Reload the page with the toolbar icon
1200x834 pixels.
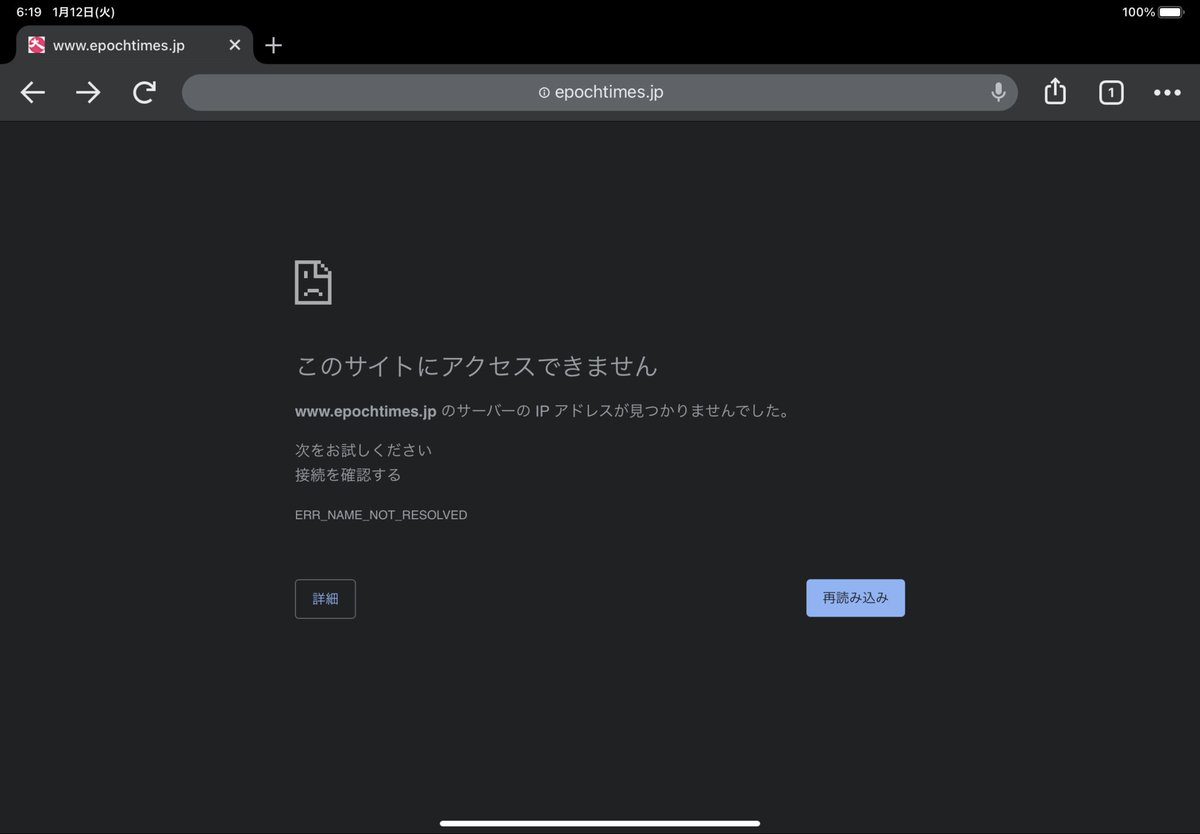[145, 93]
